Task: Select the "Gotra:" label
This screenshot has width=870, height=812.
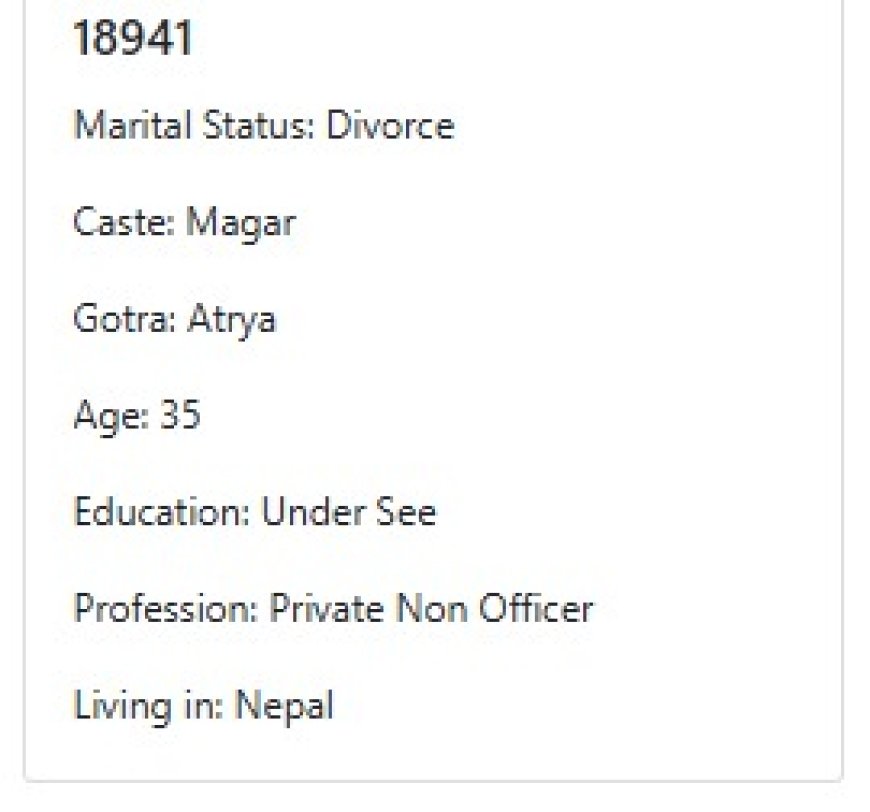Action: point(125,319)
